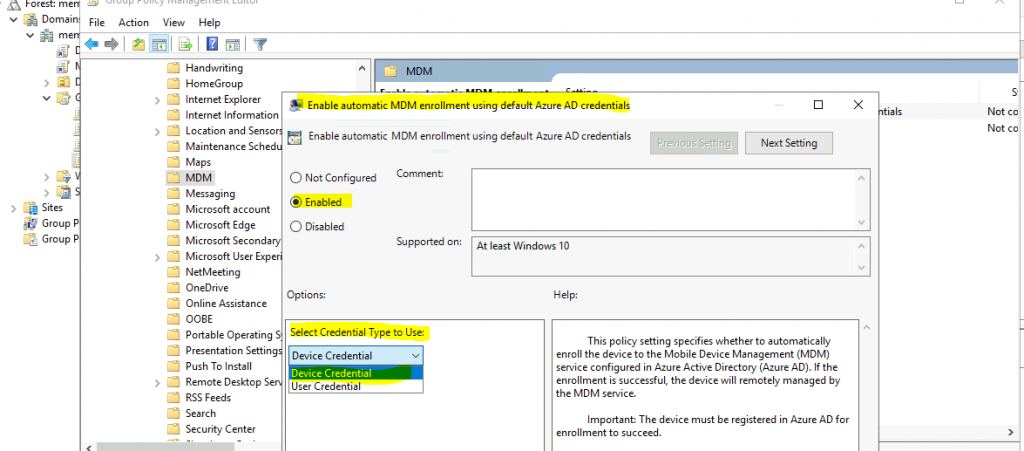The width and height of the screenshot is (1024, 451).
Task: Click the Sites icon in background tree
Action: pyautogui.click(x=31, y=208)
